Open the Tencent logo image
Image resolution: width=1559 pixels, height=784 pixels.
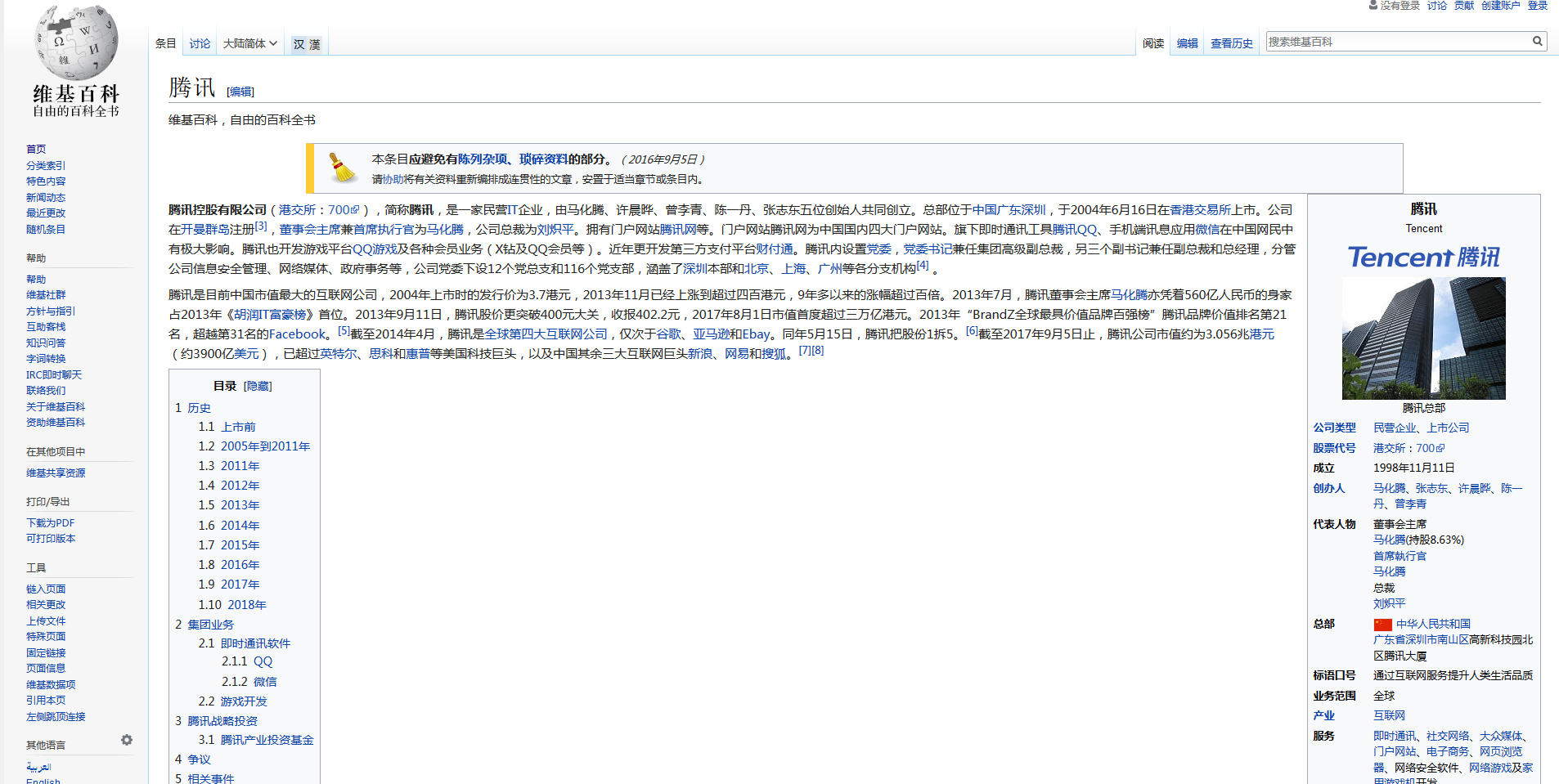point(1423,257)
